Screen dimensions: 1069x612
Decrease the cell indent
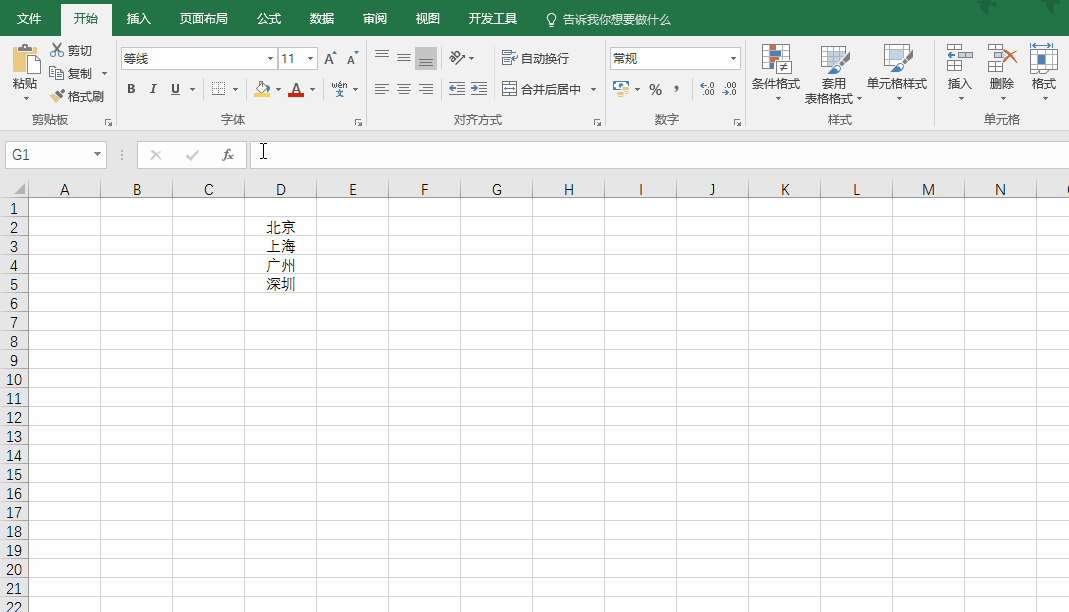[457, 89]
